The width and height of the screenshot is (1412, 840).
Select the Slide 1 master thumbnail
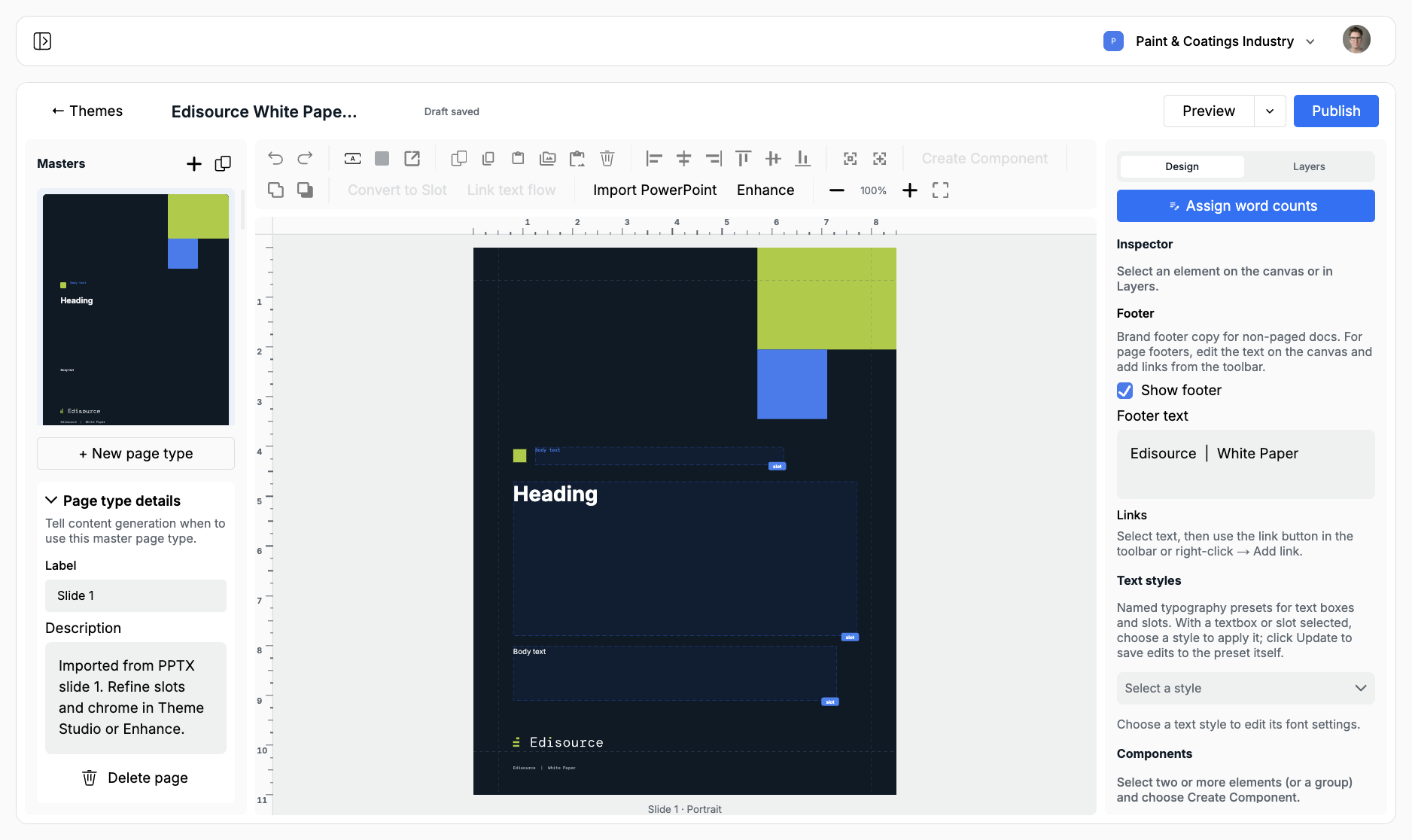135,309
